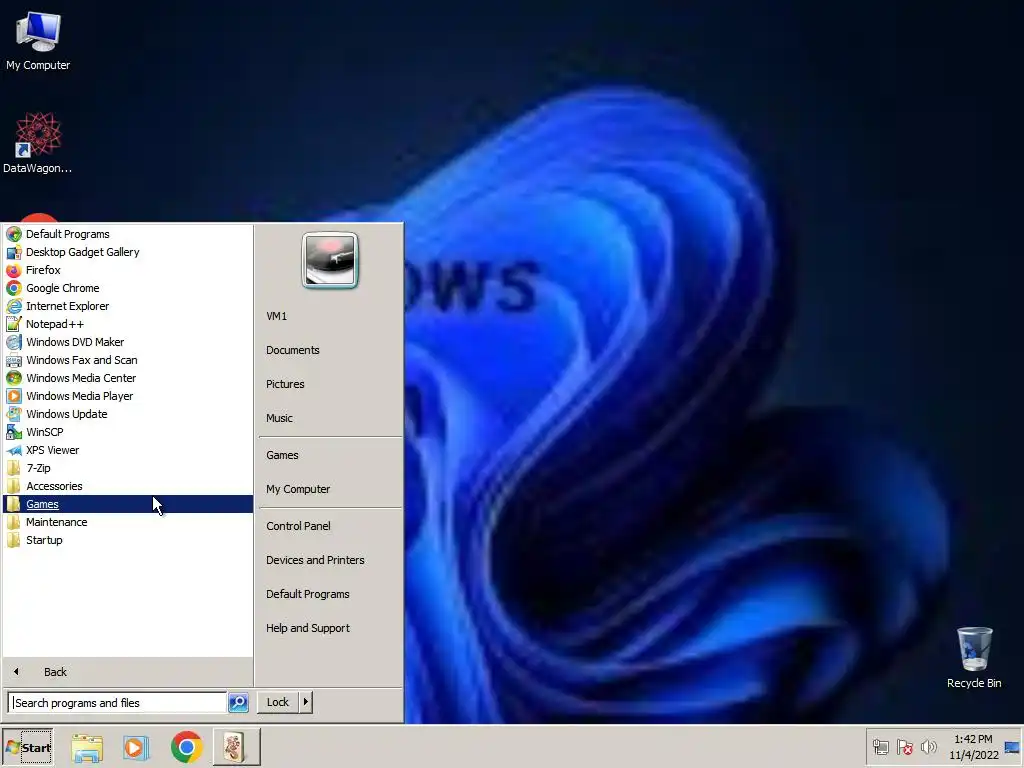Open File Explorer from the taskbar

pos(87,747)
